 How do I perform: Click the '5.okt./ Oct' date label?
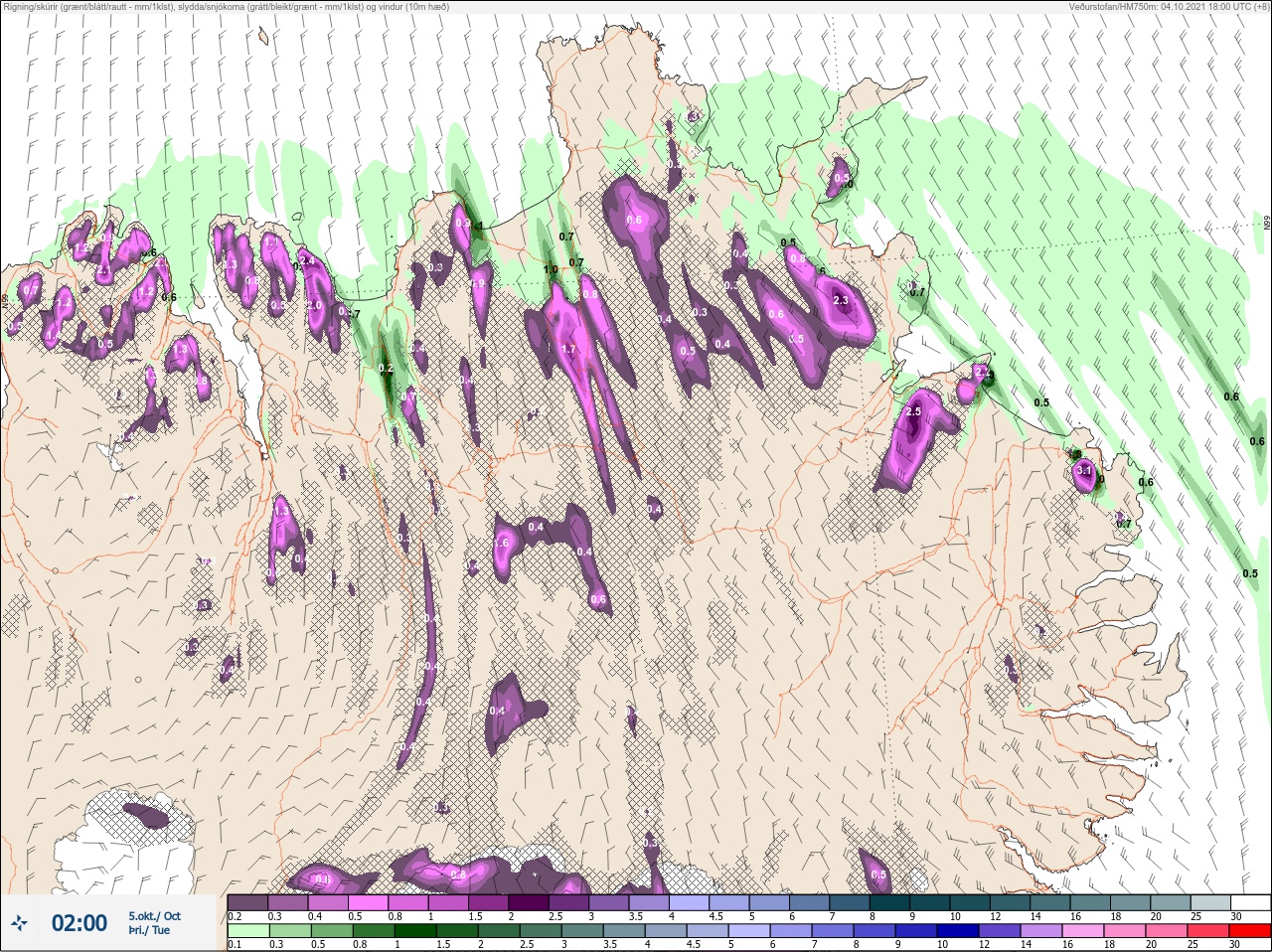coord(154,916)
